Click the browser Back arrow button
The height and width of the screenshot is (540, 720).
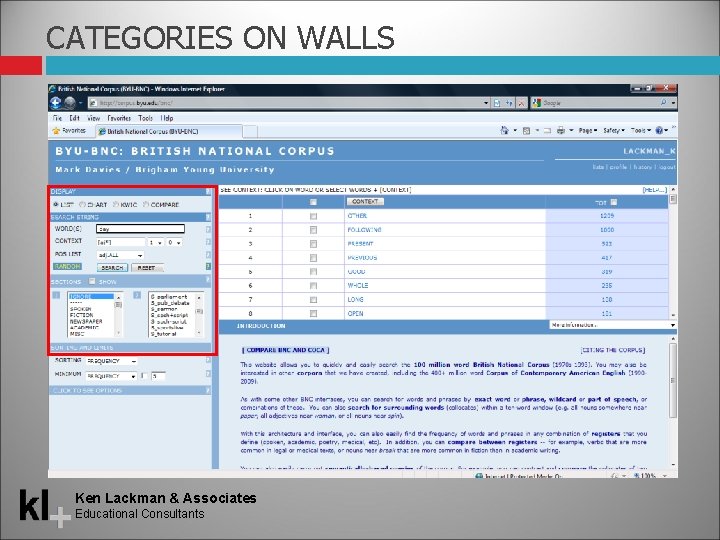[56, 103]
